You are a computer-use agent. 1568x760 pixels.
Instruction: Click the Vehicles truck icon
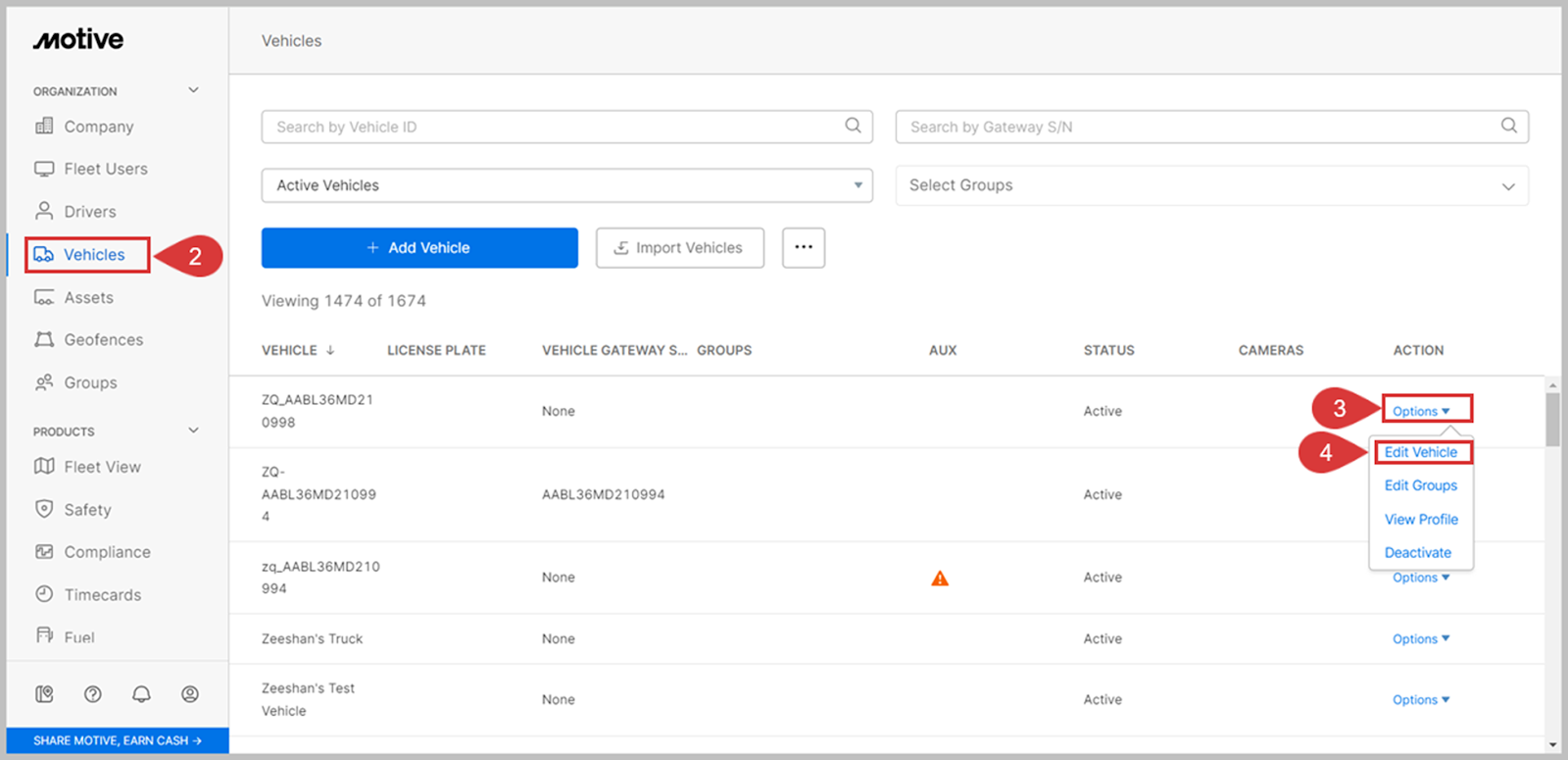43,254
